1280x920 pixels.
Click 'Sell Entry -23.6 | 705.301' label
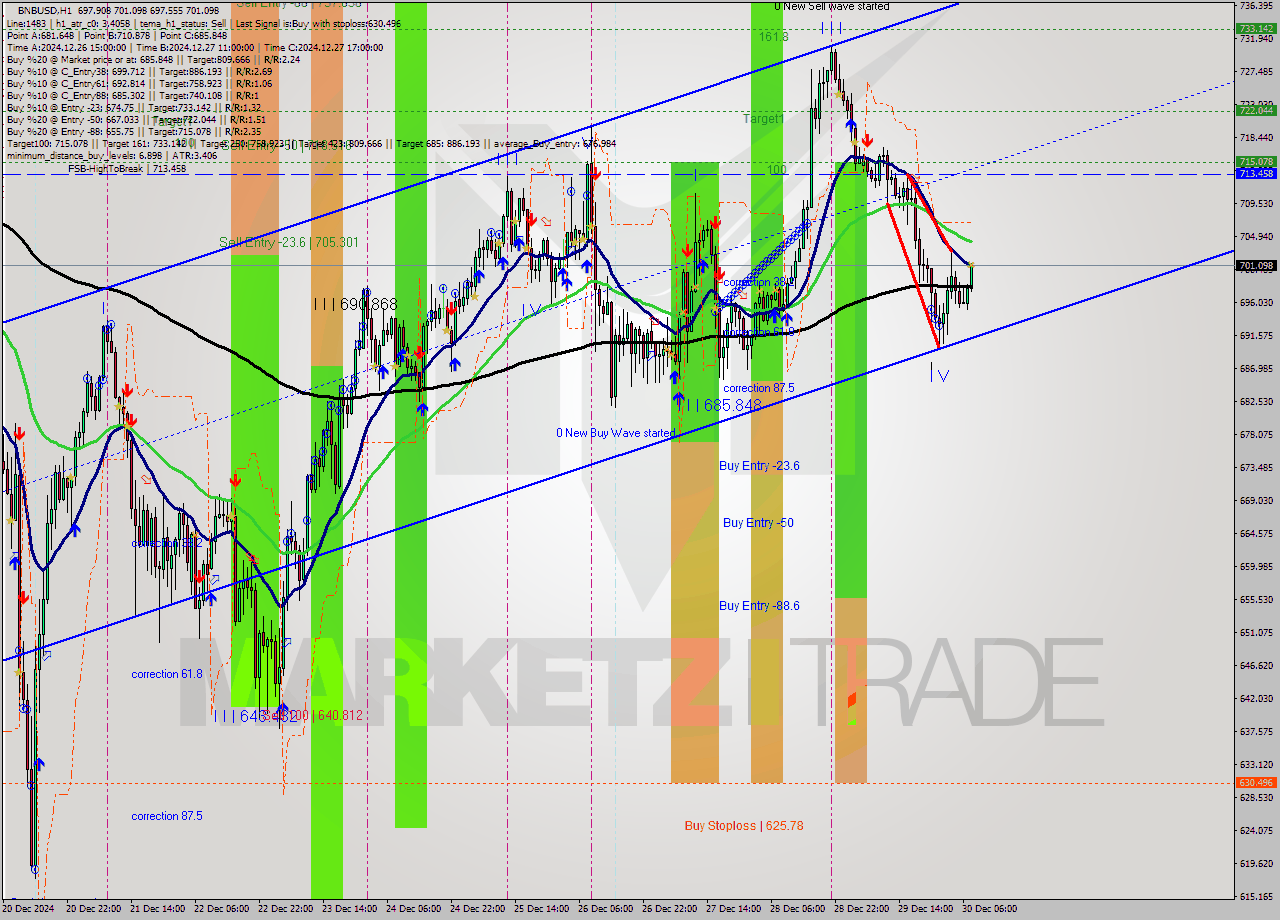[x=288, y=242]
